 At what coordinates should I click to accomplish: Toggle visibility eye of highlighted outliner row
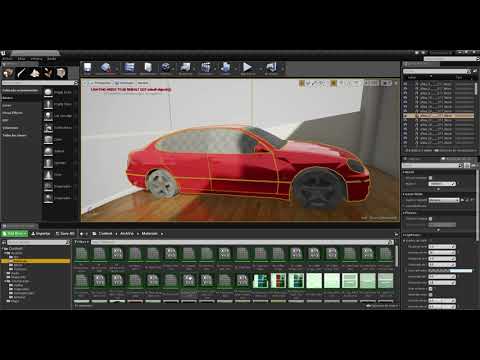click(x=406, y=116)
